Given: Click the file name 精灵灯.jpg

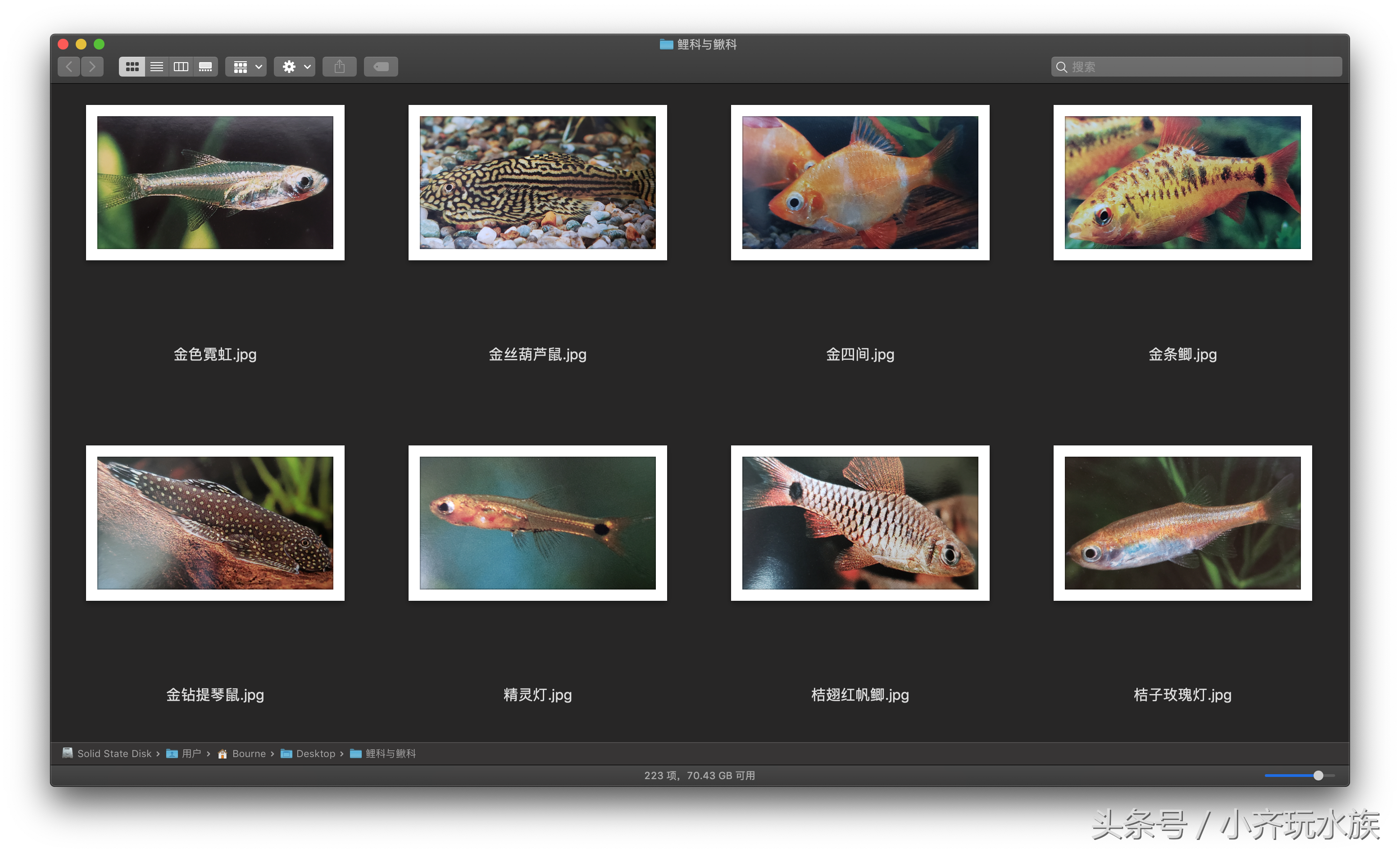Looking at the screenshot, I should pyautogui.click(x=538, y=695).
